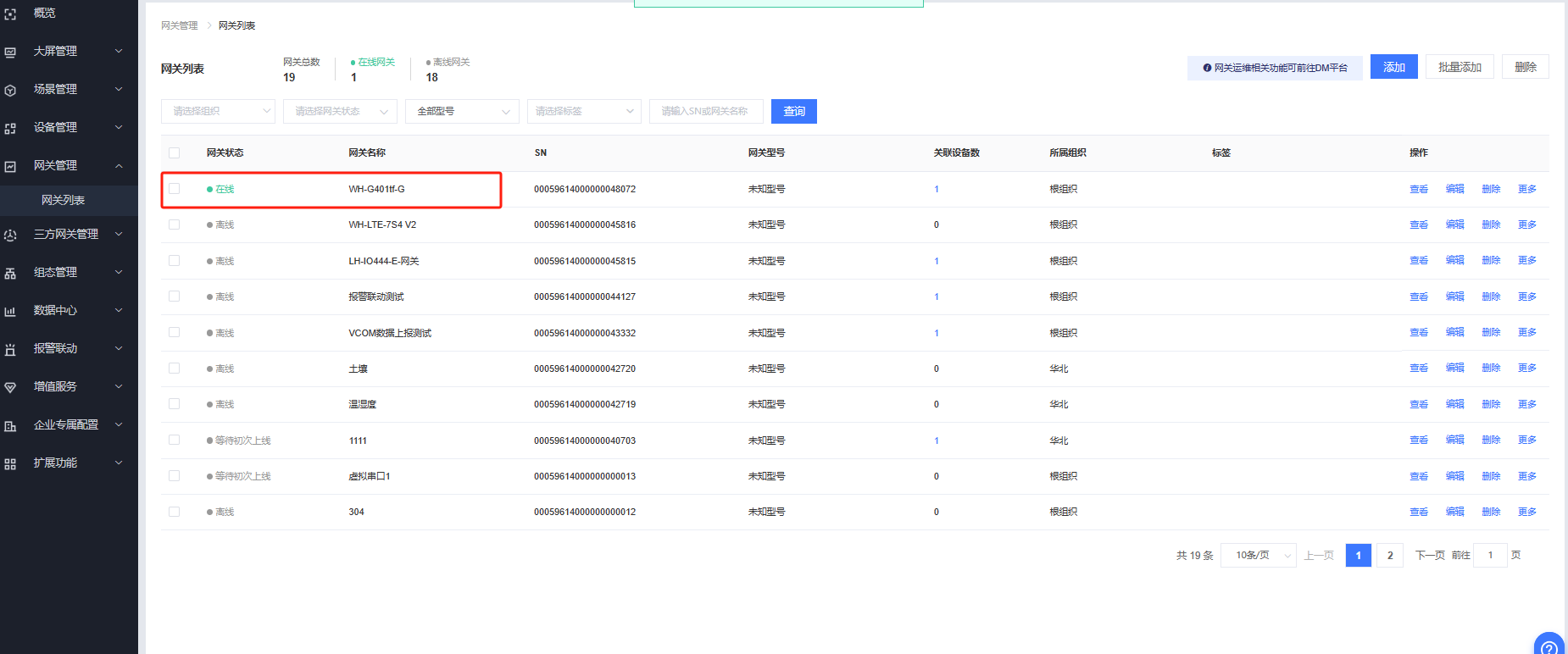
Task: Open the 请选择组织 organization dropdown
Action: (x=218, y=111)
